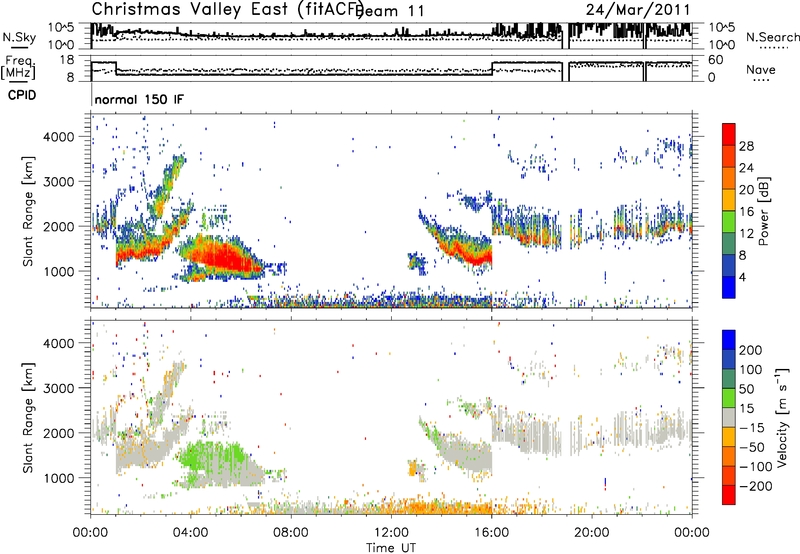800x554 pixels.
Task: Pick the red bottom velocity colorbar segment
Action: pyautogui.click(x=729, y=495)
